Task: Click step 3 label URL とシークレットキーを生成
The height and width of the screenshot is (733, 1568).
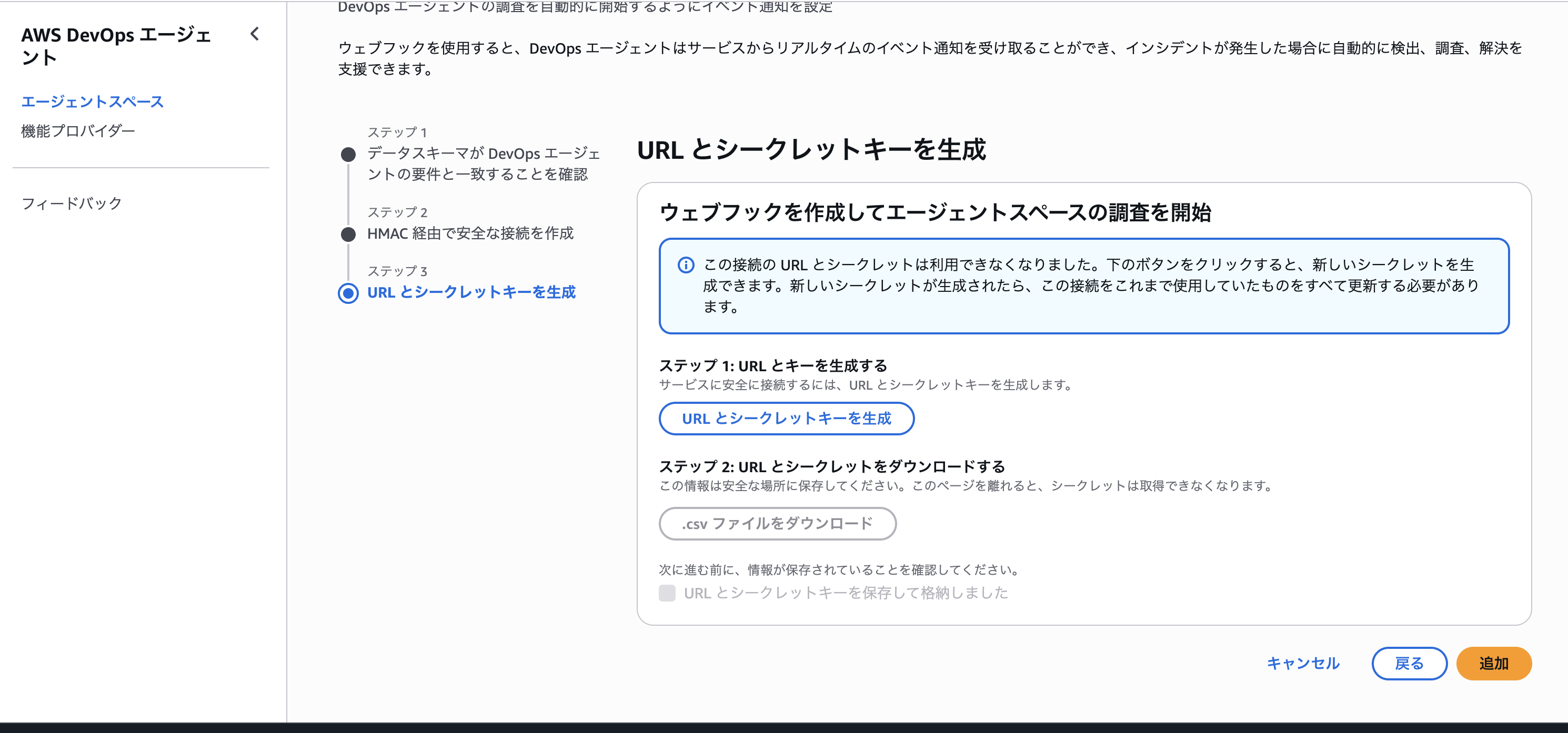Action: [471, 292]
